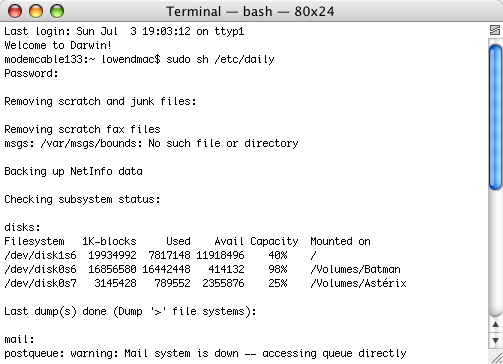This screenshot has width=503, height=364.
Task: Click the '/Volumes/Astérix' mount point
Action: click(x=358, y=283)
